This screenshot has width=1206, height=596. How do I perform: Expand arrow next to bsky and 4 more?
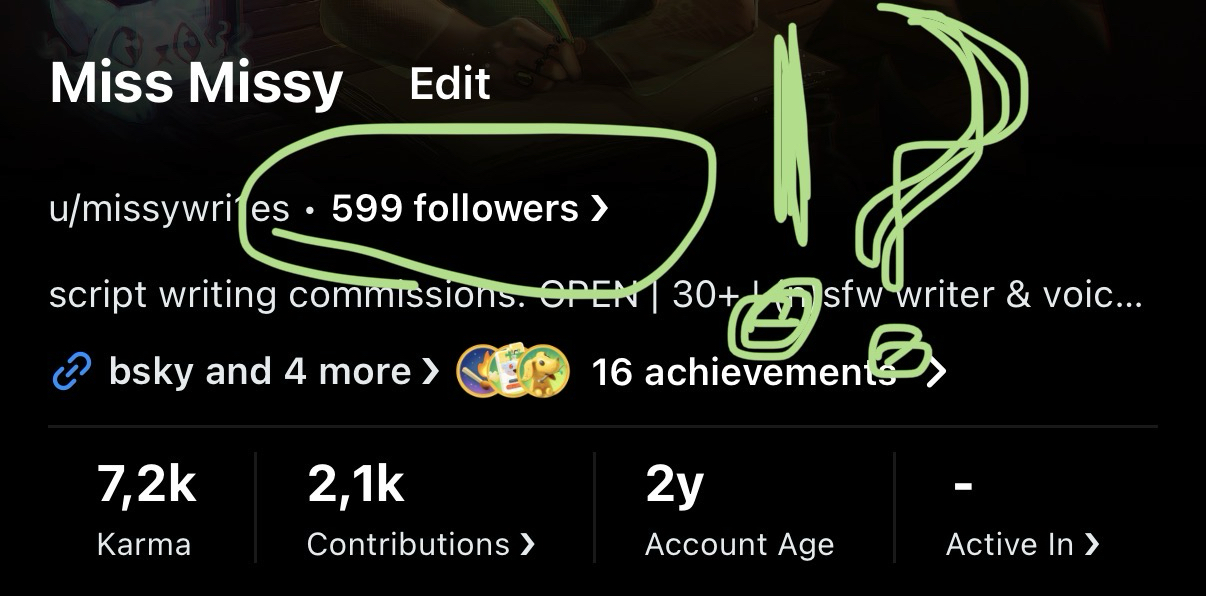[x=431, y=372]
